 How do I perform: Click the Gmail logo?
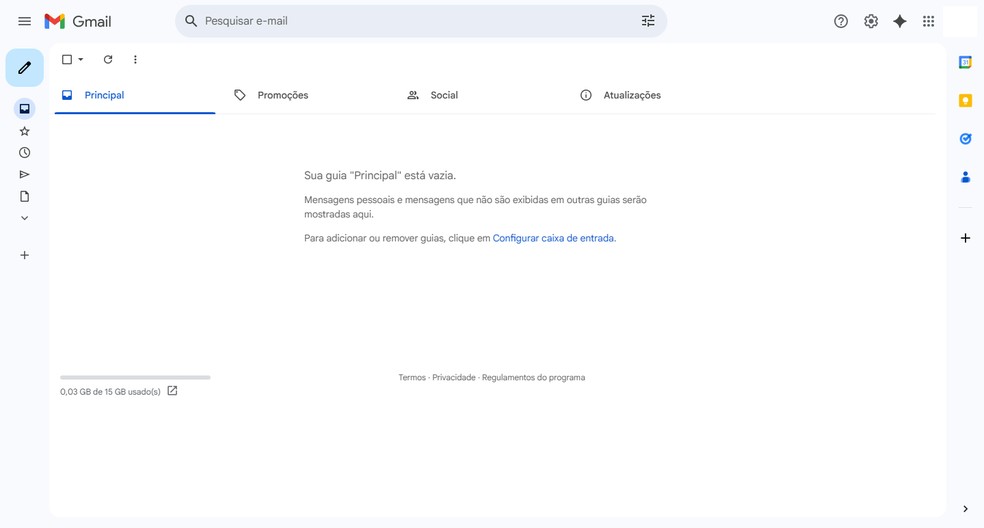tap(78, 21)
